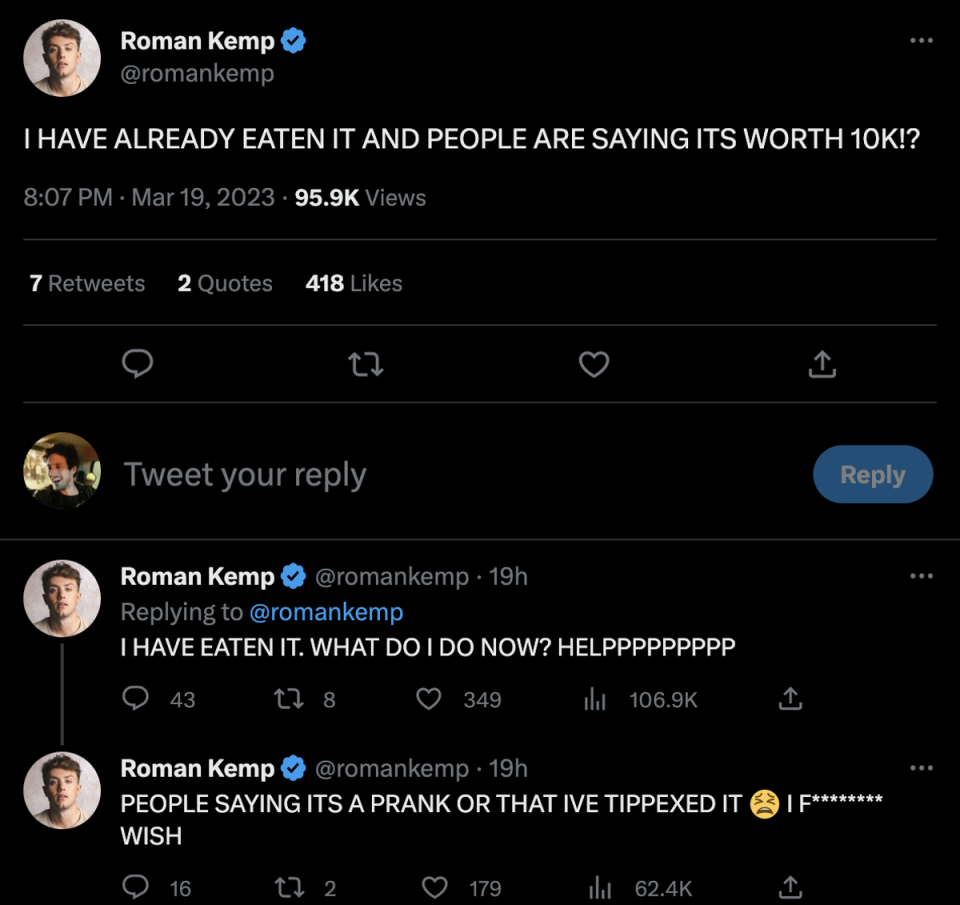This screenshot has width=960, height=905.
Task: Open more options on the main tweet
Action: click(x=921, y=40)
